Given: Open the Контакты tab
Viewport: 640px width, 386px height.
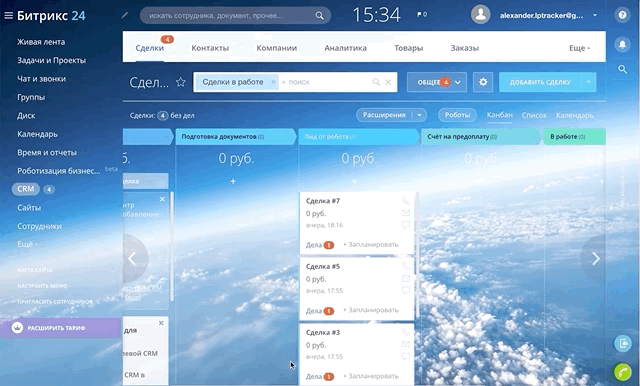Looking at the screenshot, I should (x=210, y=48).
